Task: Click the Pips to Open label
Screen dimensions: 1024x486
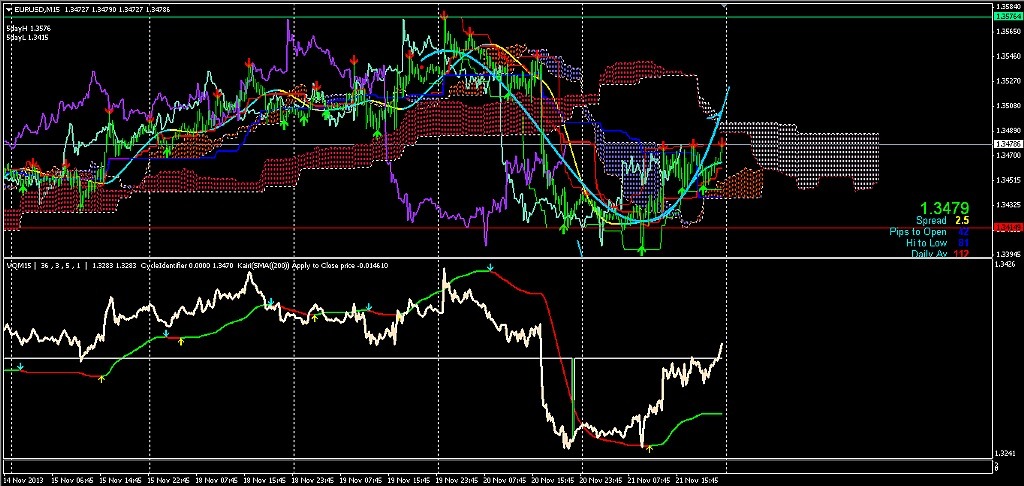Action: click(918, 232)
